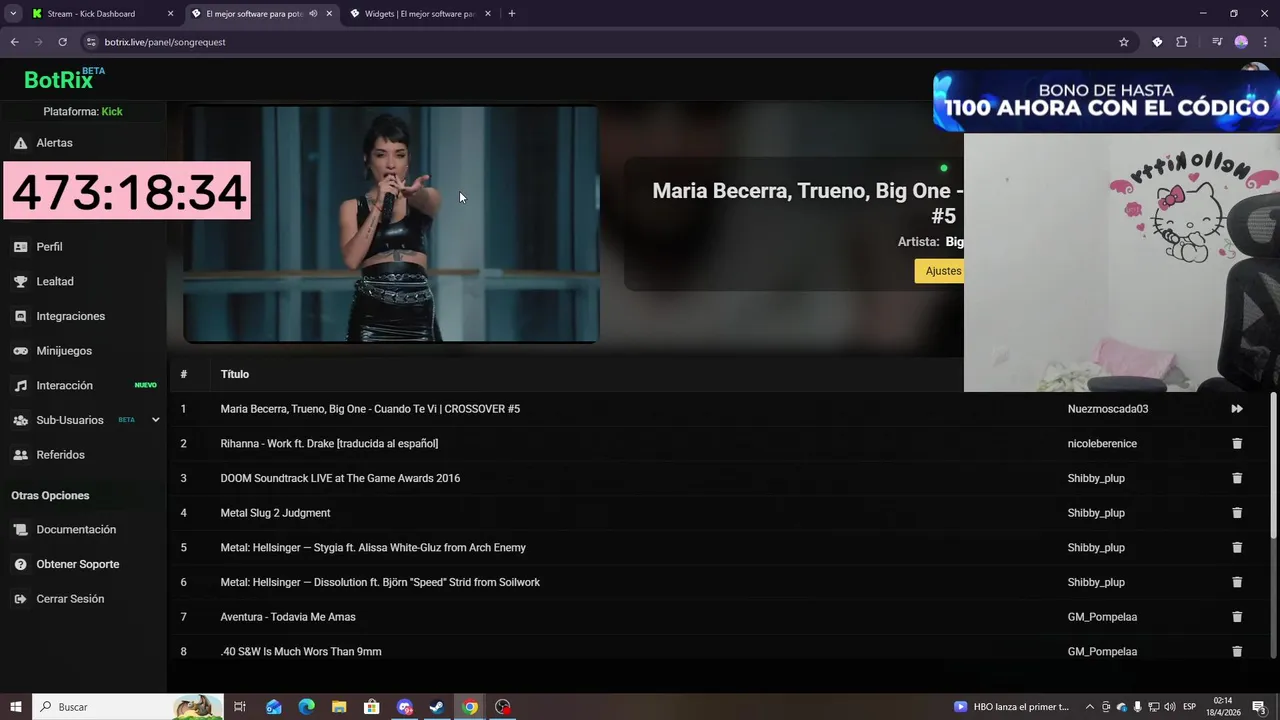Reload the page
This screenshot has height=720, width=1280.
(62, 42)
